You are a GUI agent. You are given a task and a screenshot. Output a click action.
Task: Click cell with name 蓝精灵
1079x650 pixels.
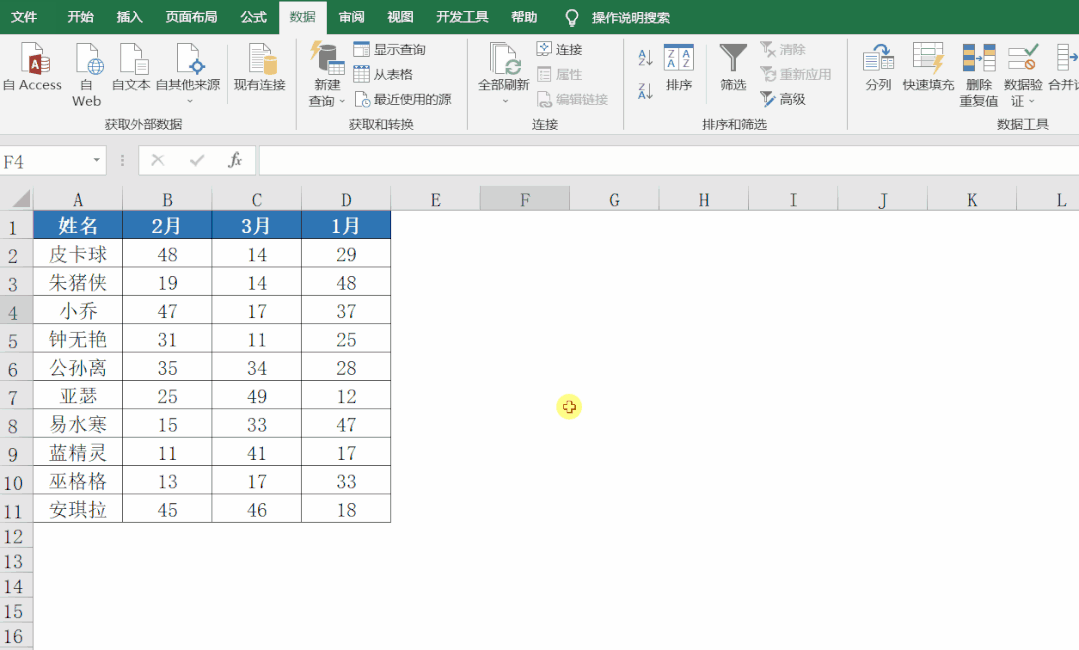(78, 453)
